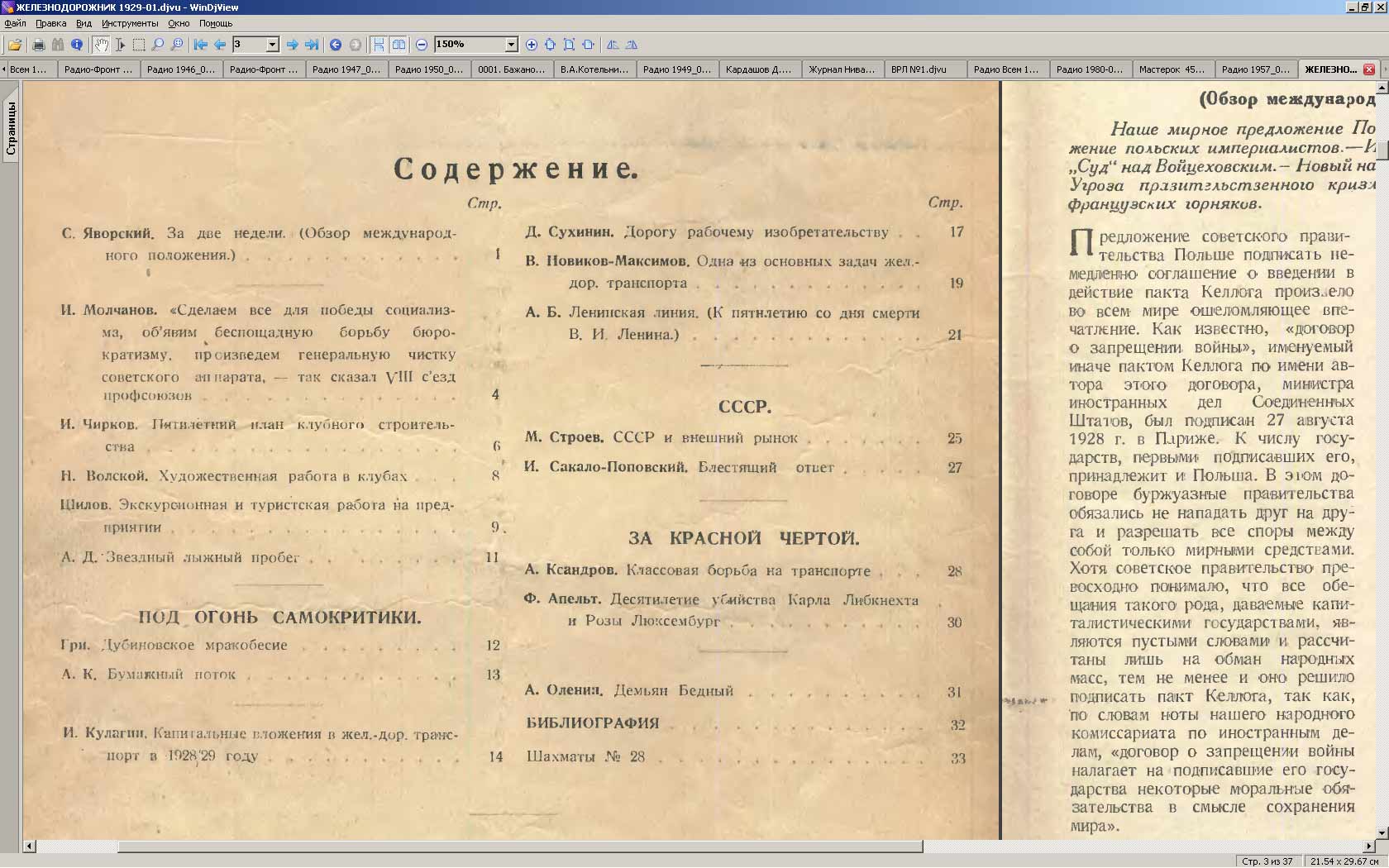Screen dimensions: 1389x868
Task: Click the Помощь menu item
Action: tap(216, 23)
